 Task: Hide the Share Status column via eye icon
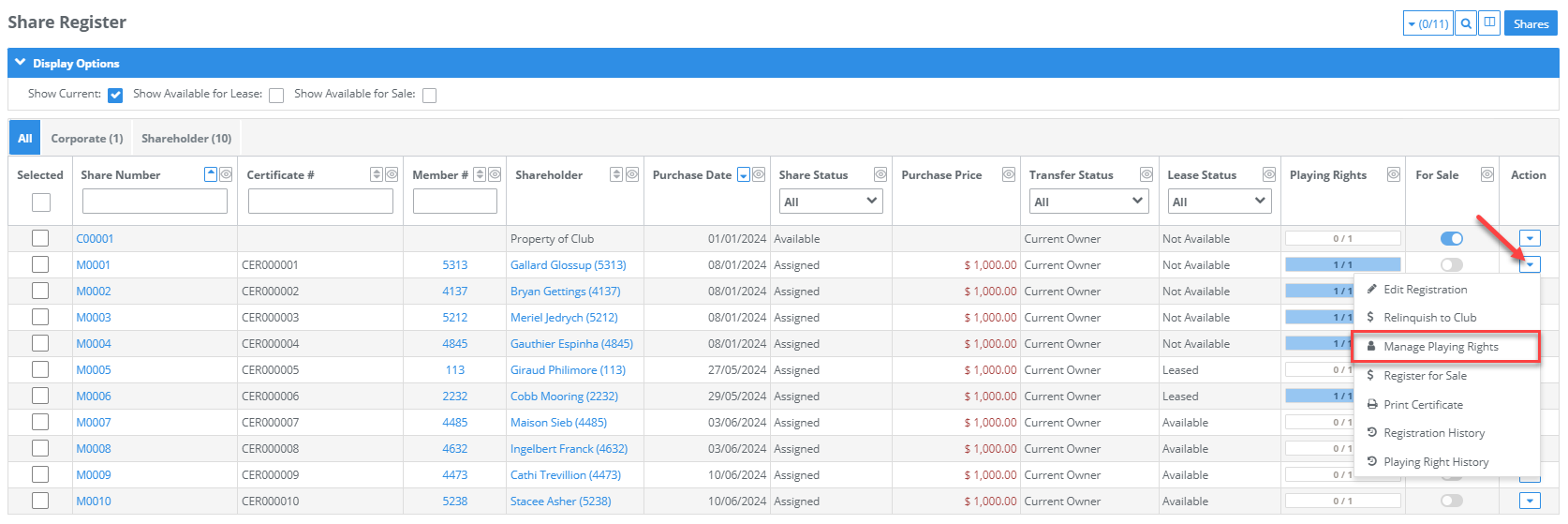880,174
